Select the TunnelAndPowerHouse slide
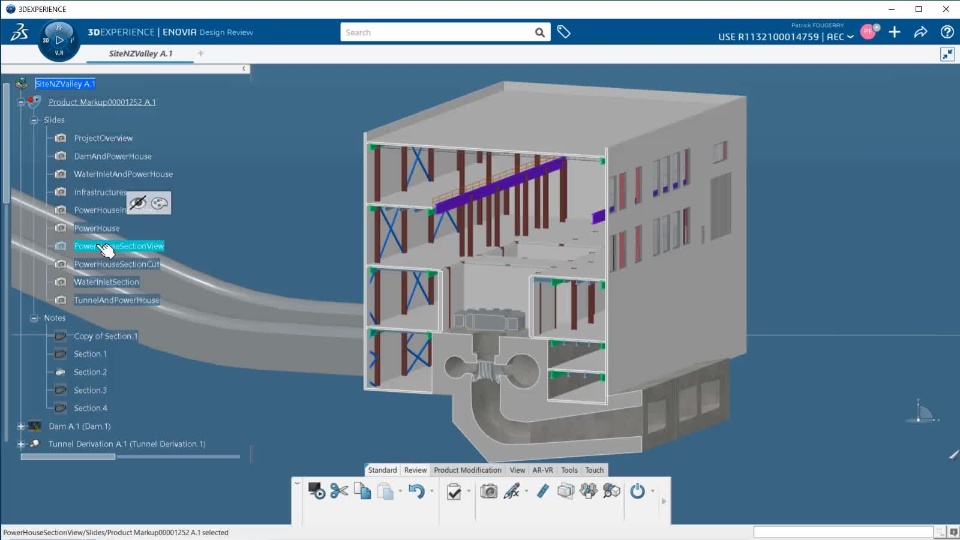Screen dimensions: 960x540 tap(117, 300)
